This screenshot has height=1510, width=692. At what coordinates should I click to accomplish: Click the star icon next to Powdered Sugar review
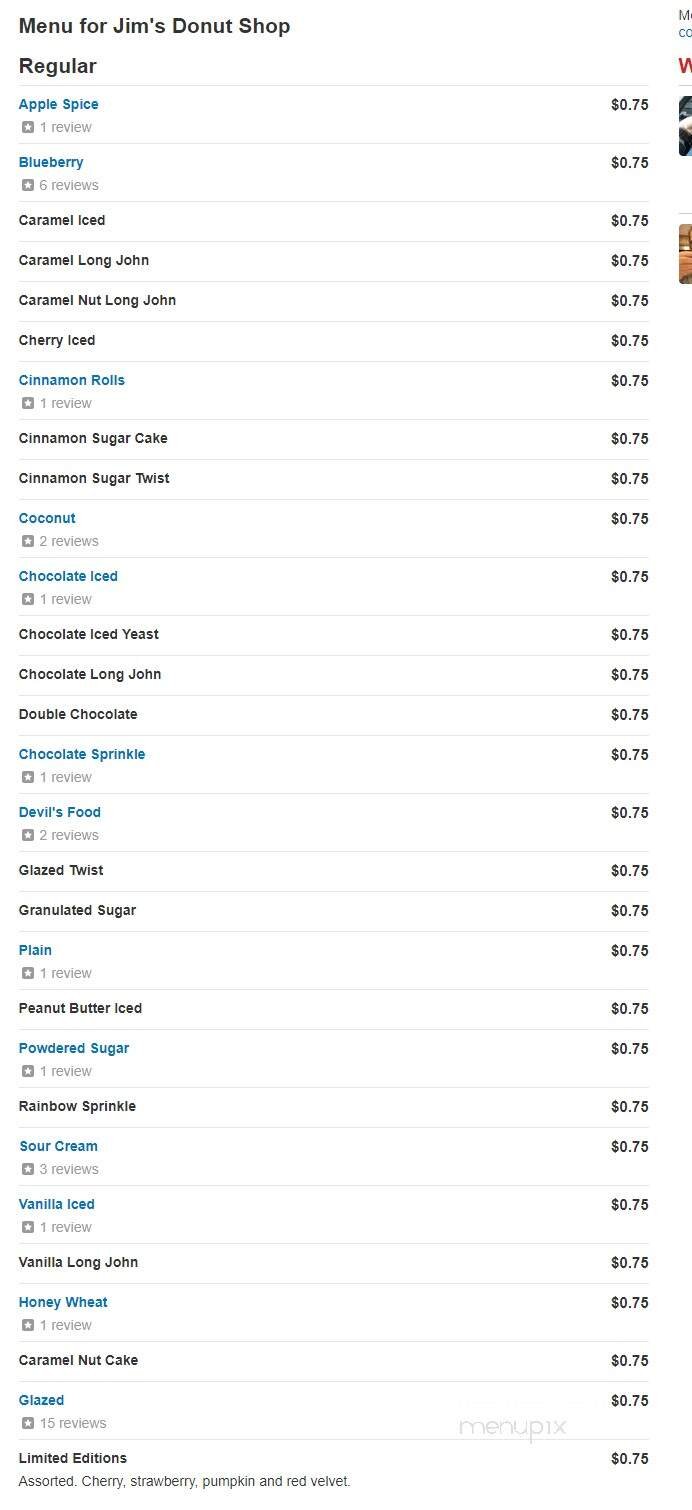pos(27,1071)
